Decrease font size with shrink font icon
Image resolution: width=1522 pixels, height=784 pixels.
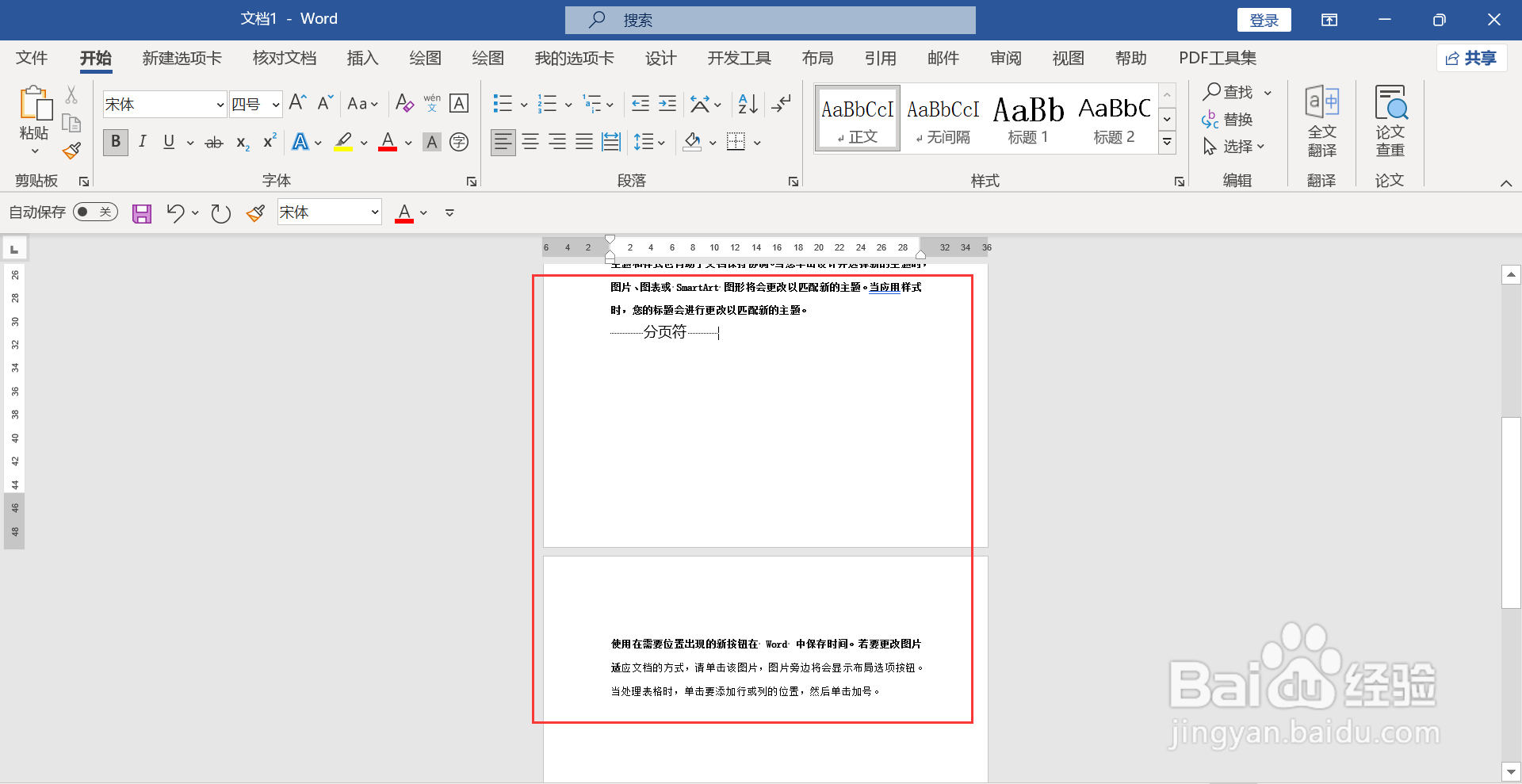click(325, 103)
